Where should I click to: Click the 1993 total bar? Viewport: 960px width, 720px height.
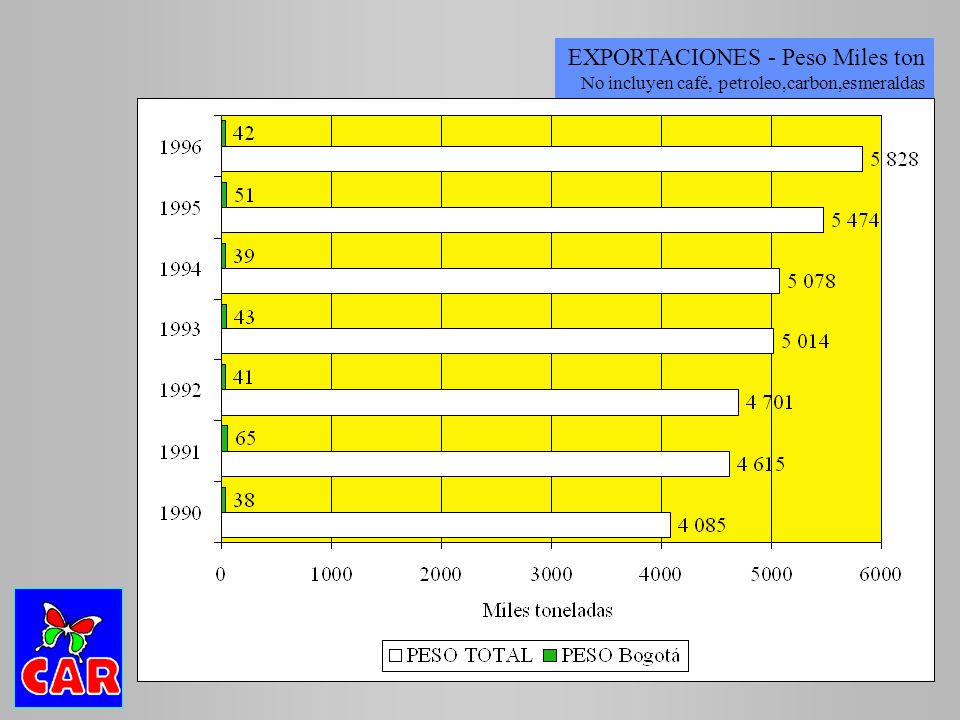[497, 341]
